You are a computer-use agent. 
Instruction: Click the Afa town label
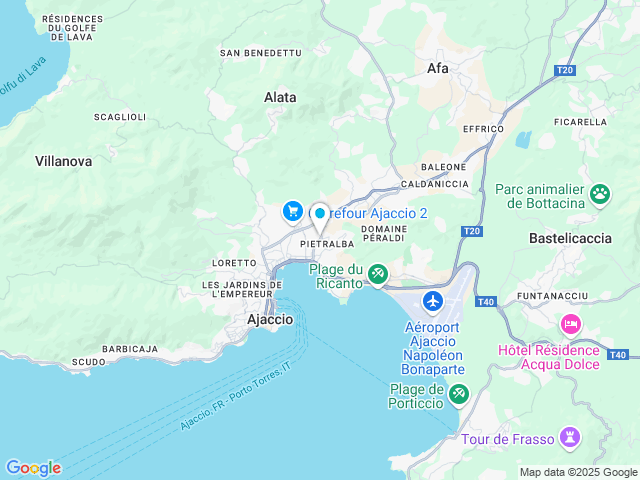click(x=438, y=68)
